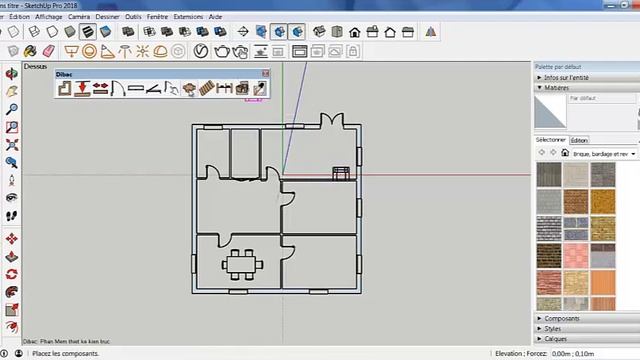The image size is (640, 360).
Task: Toggle the Monochrome face style
Action: pyautogui.click(x=105, y=31)
